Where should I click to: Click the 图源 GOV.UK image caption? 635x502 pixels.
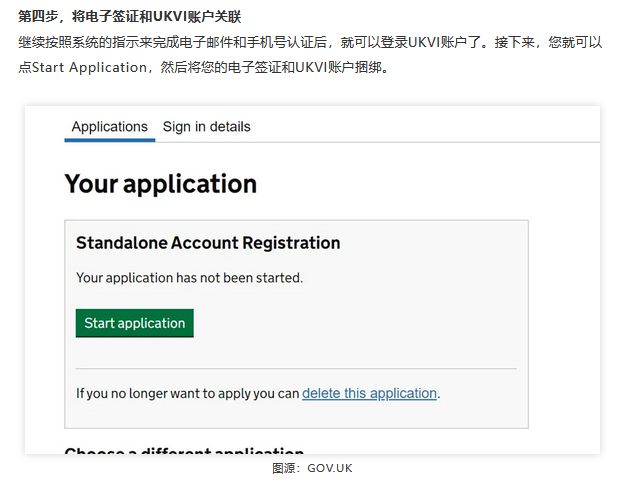[x=312, y=468]
